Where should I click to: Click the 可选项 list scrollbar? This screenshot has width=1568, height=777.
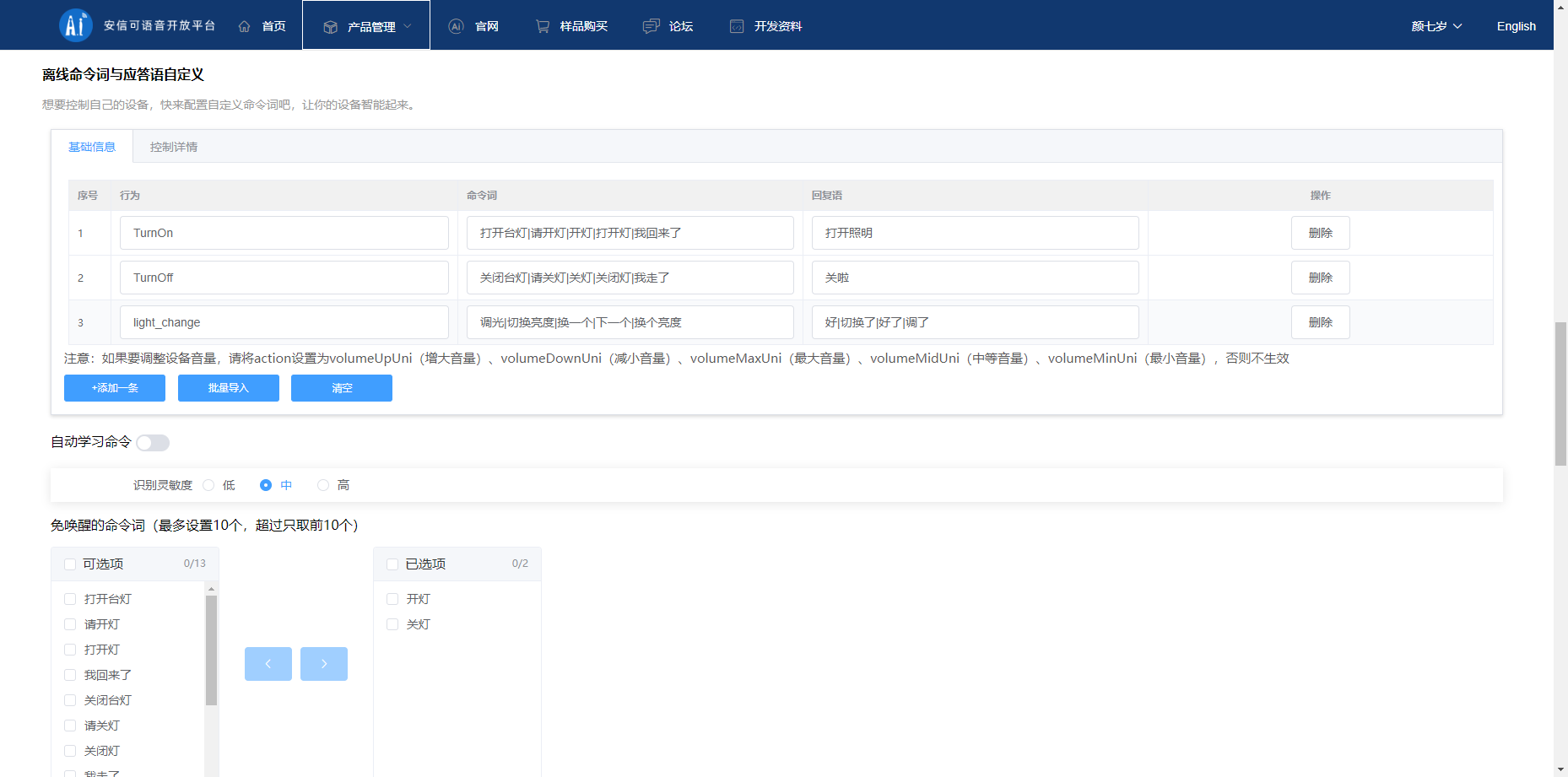click(212, 650)
